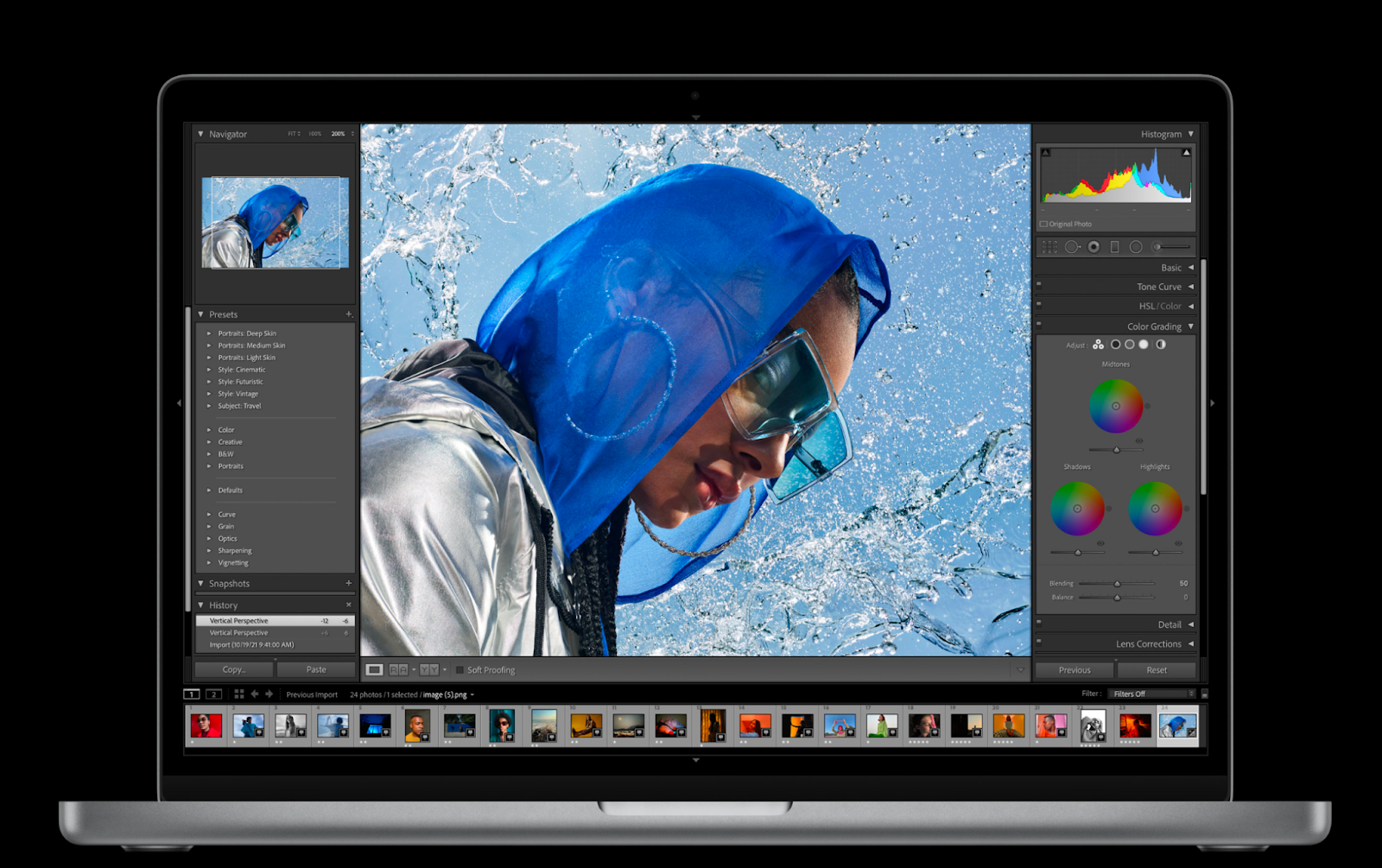Click the Reset button
Image resolution: width=1382 pixels, height=868 pixels.
1157,669
